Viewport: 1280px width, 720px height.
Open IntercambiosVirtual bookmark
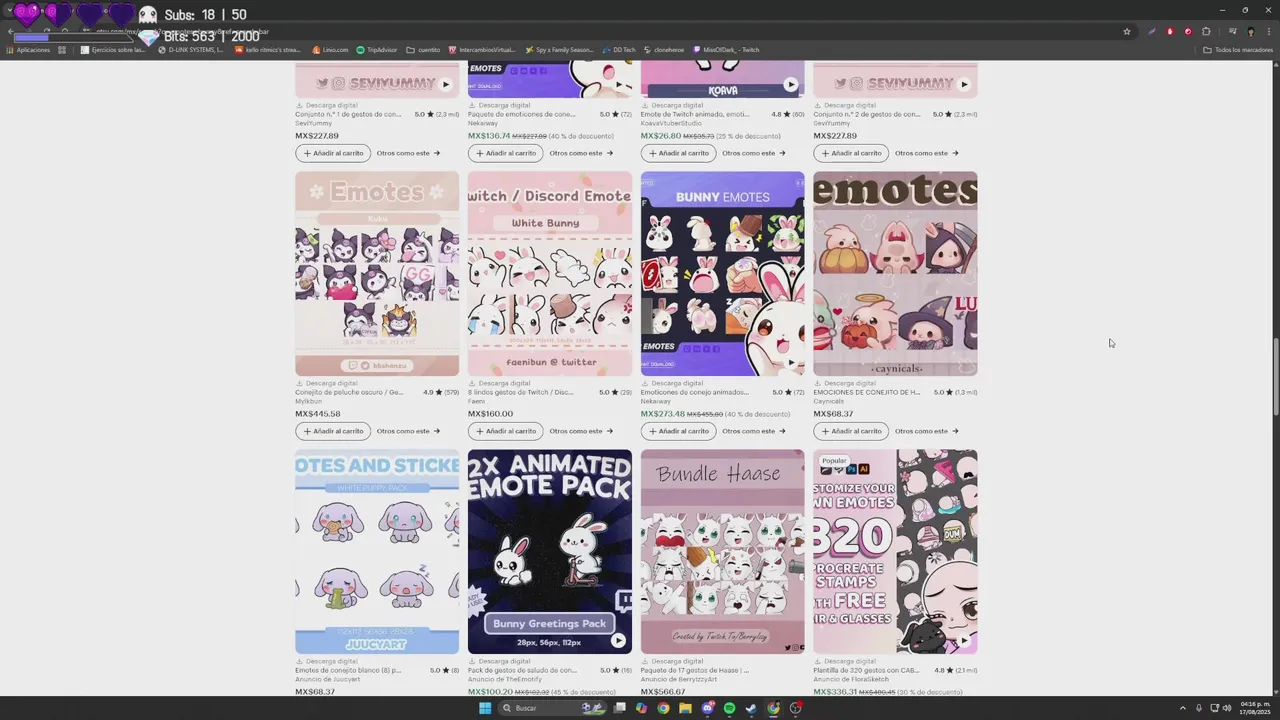click(x=482, y=50)
